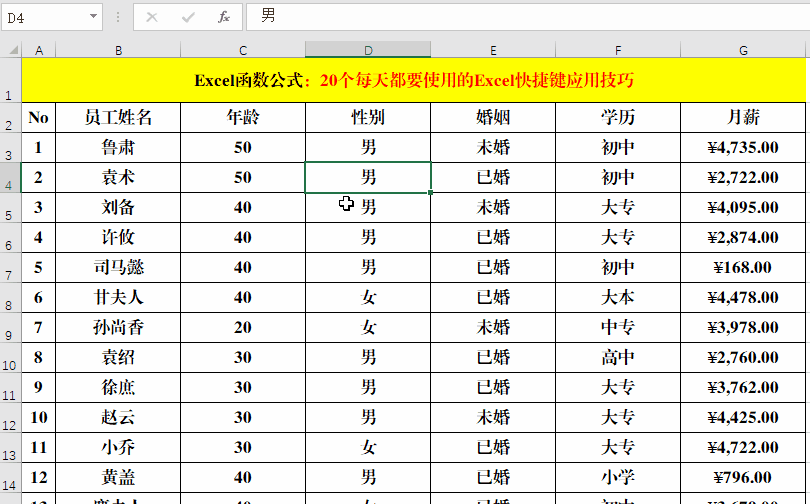The height and width of the screenshot is (504, 810).
Task: Click the Name Box showing D4
Action: click(x=44, y=18)
